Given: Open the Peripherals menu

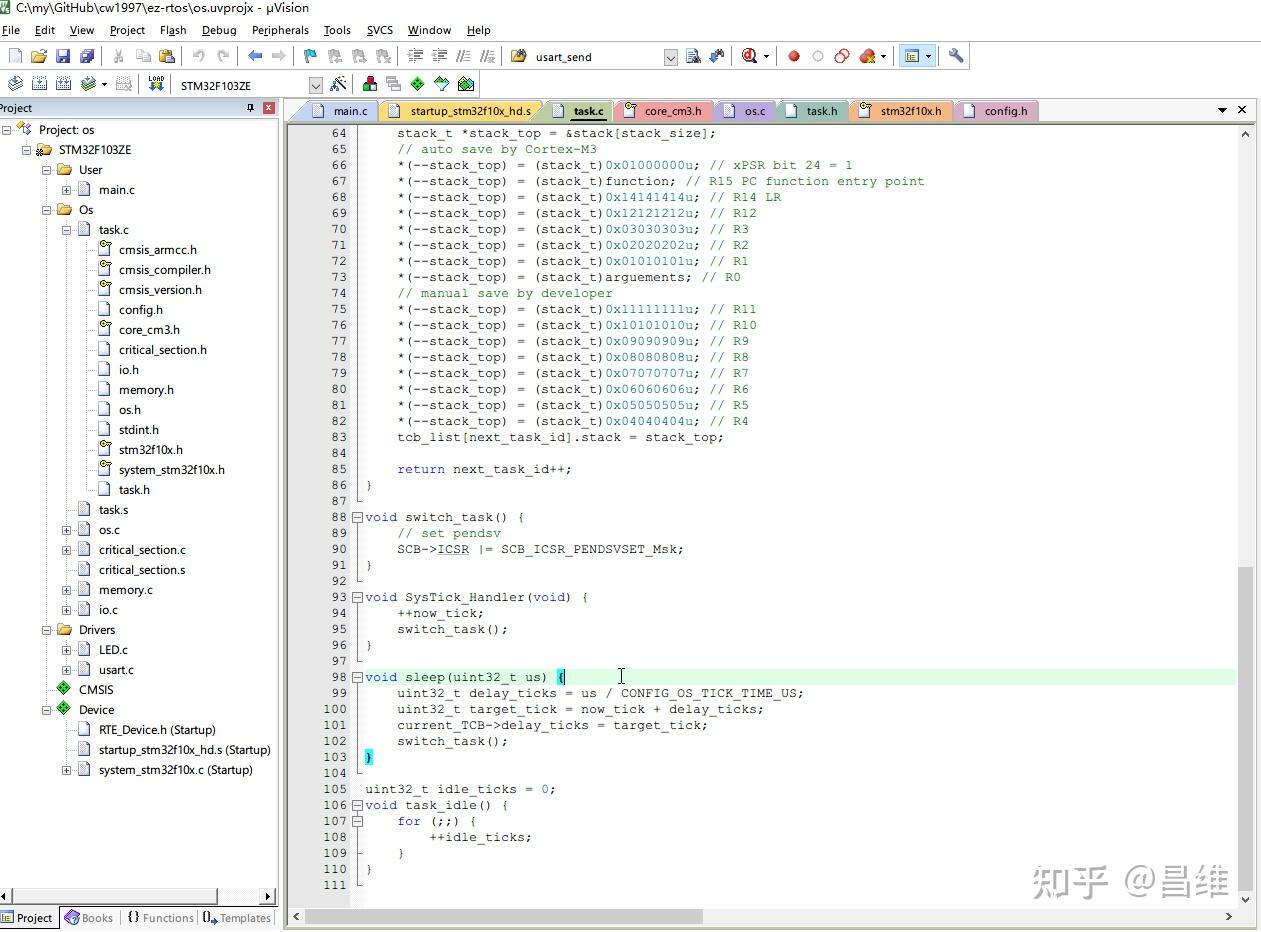Looking at the screenshot, I should tap(279, 30).
